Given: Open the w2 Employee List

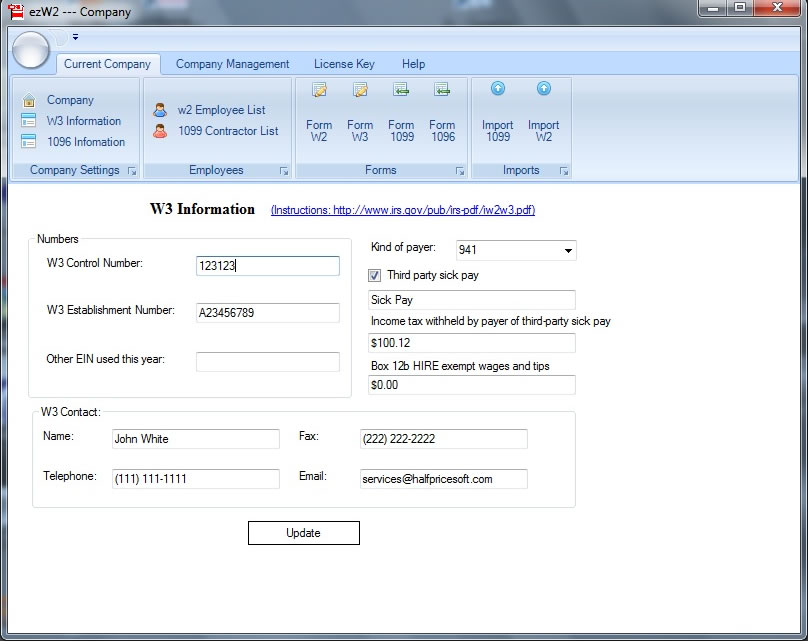Looking at the screenshot, I should coord(222,110).
